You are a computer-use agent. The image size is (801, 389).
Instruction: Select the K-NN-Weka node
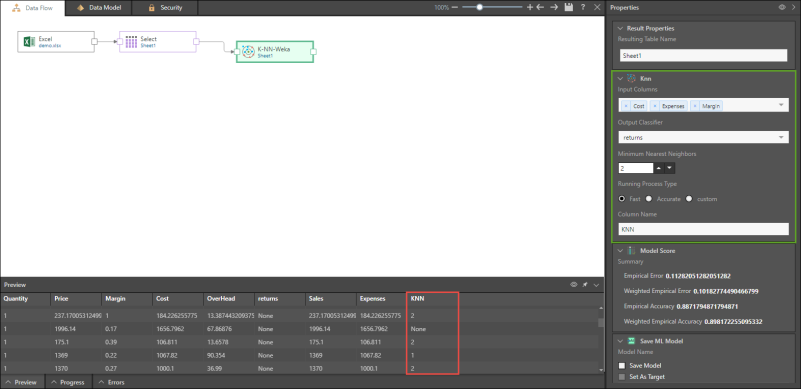coord(275,52)
